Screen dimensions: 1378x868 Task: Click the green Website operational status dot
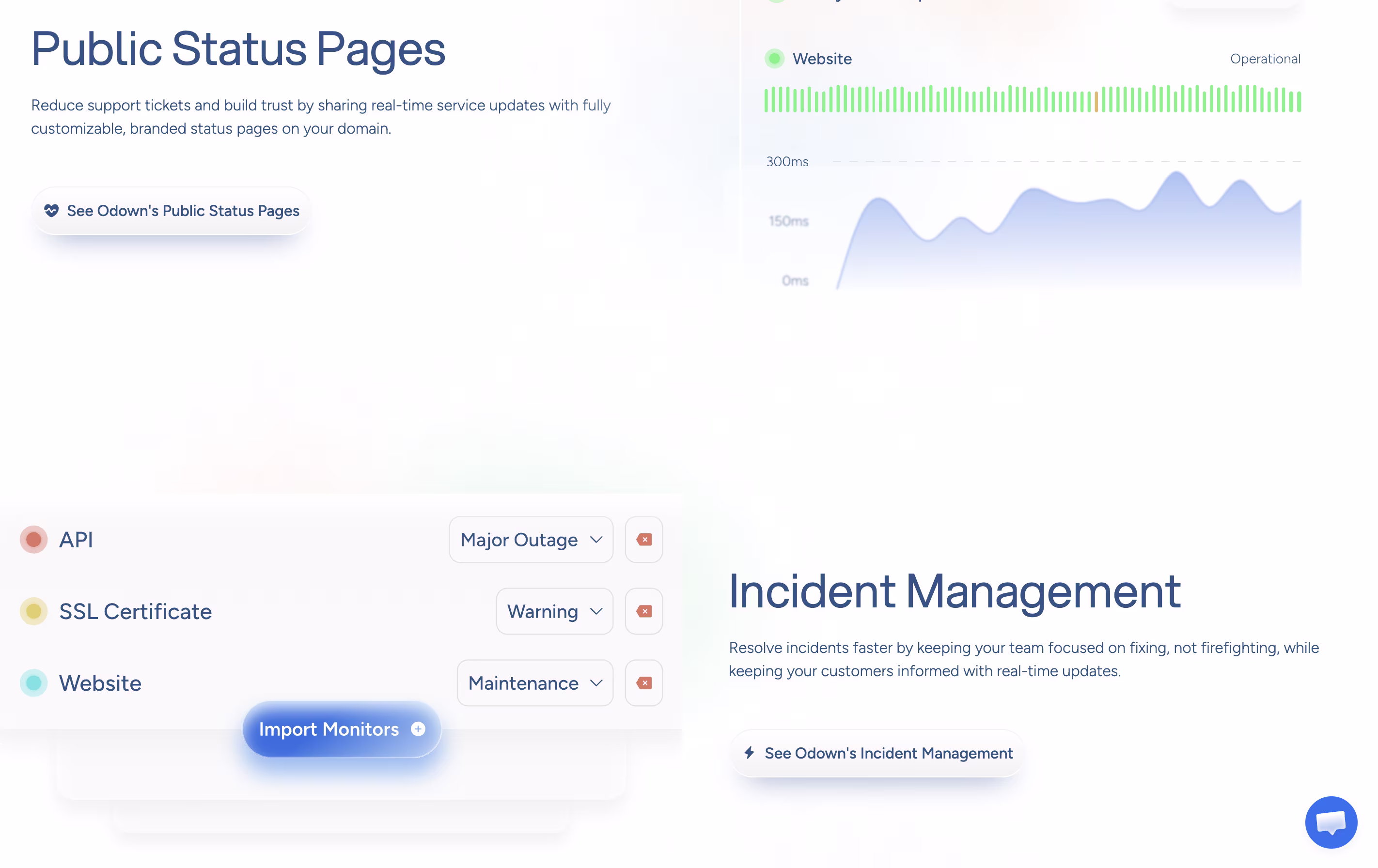click(774, 58)
